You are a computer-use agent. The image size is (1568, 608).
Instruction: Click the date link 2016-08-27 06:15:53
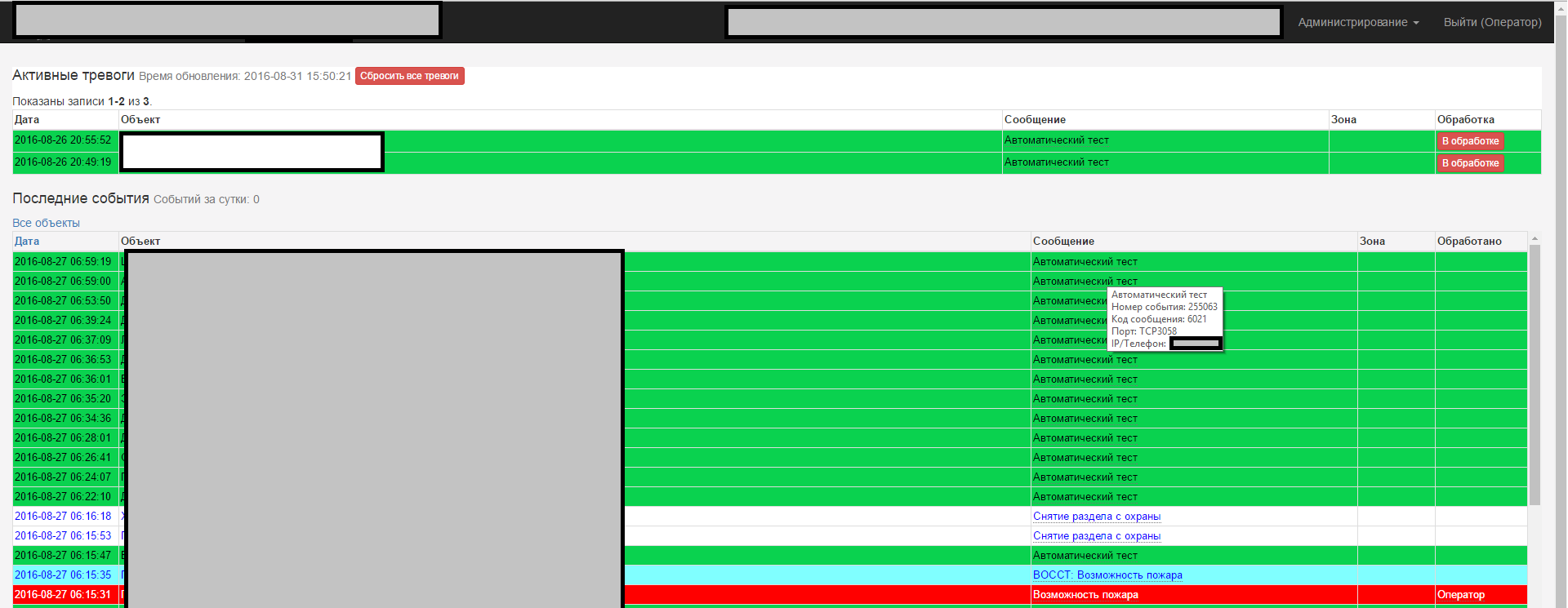63,536
